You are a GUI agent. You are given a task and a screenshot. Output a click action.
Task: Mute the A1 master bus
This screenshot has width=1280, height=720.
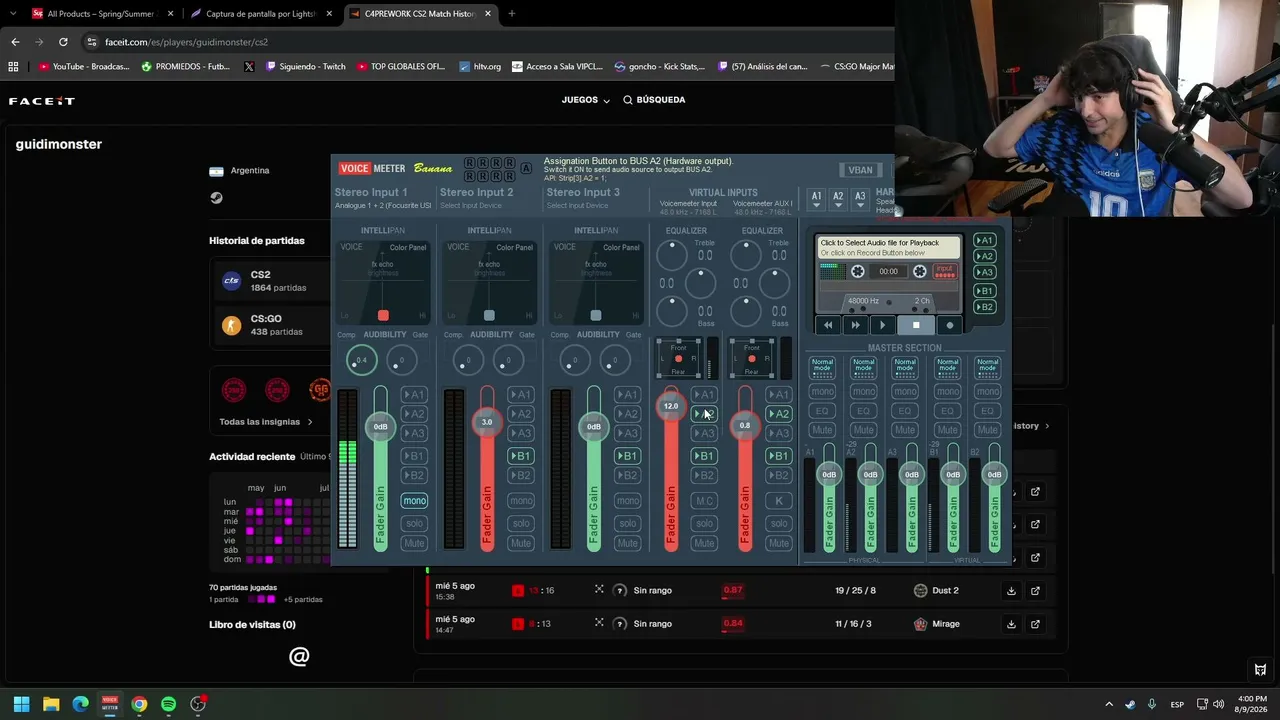[x=822, y=430]
